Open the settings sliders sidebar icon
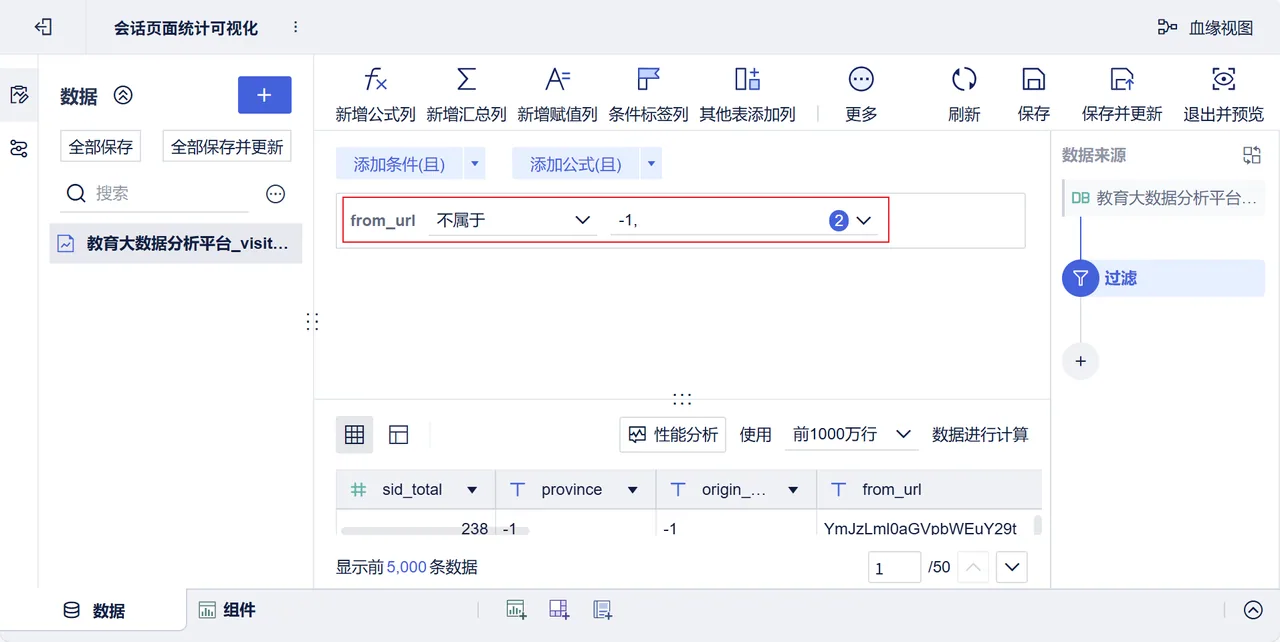The width and height of the screenshot is (1280, 642). tap(19, 149)
